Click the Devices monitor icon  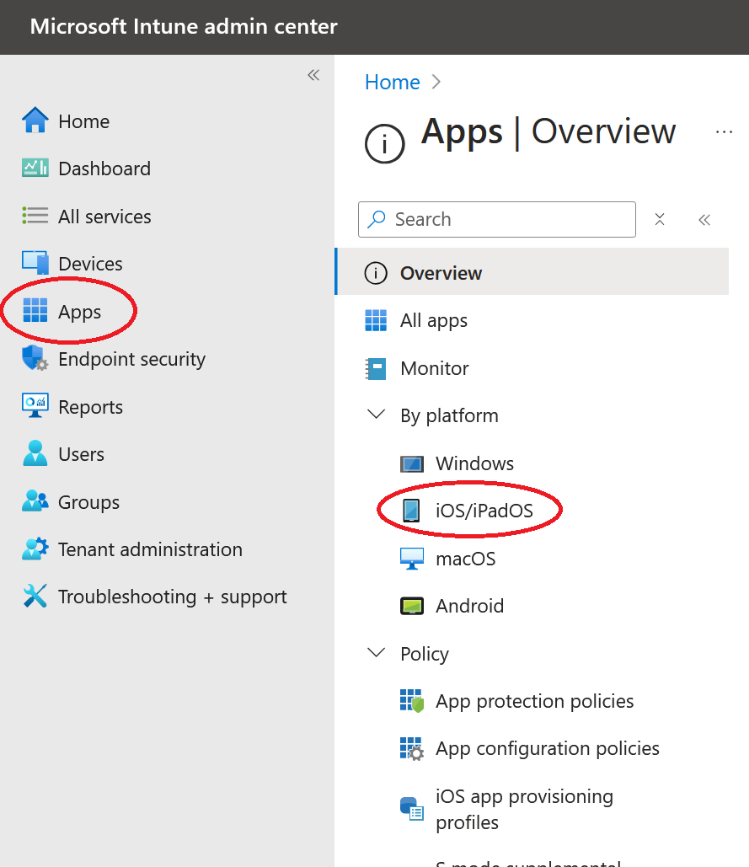pos(35,263)
